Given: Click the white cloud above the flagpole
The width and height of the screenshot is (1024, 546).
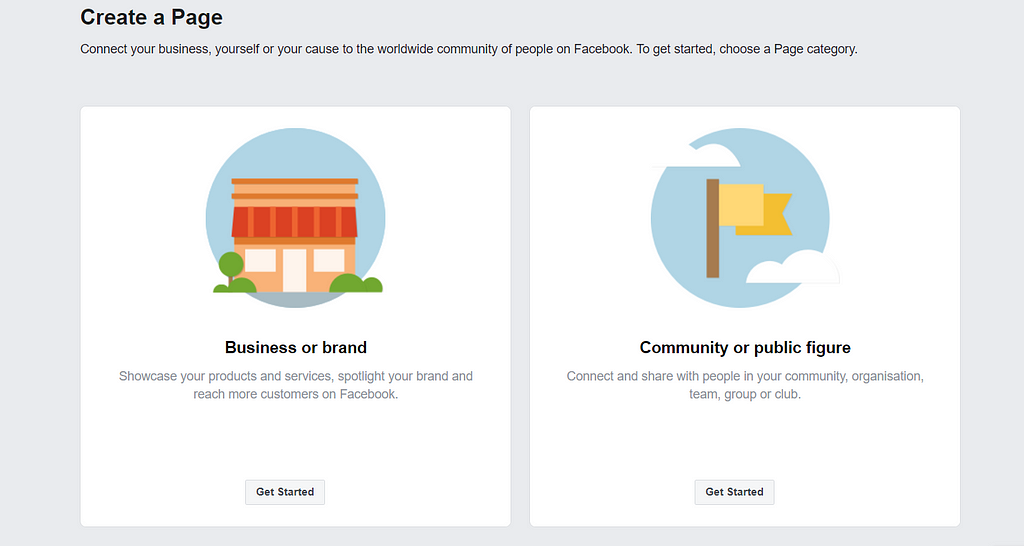Looking at the screenshot, I should click(697, 155).
